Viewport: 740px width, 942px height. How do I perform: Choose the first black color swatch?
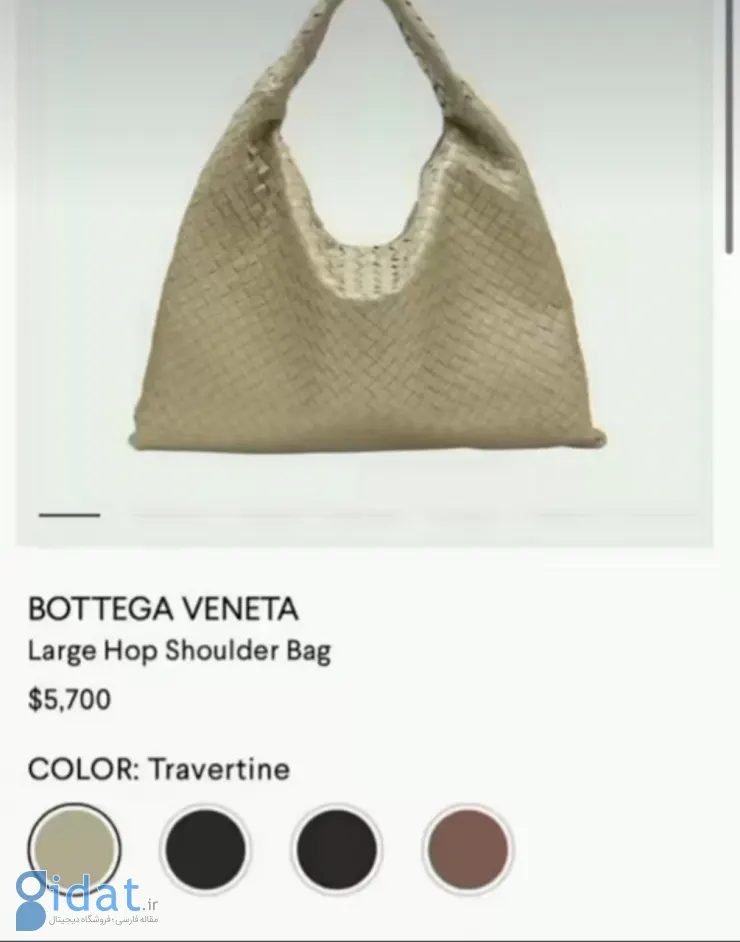click(205, 849)
